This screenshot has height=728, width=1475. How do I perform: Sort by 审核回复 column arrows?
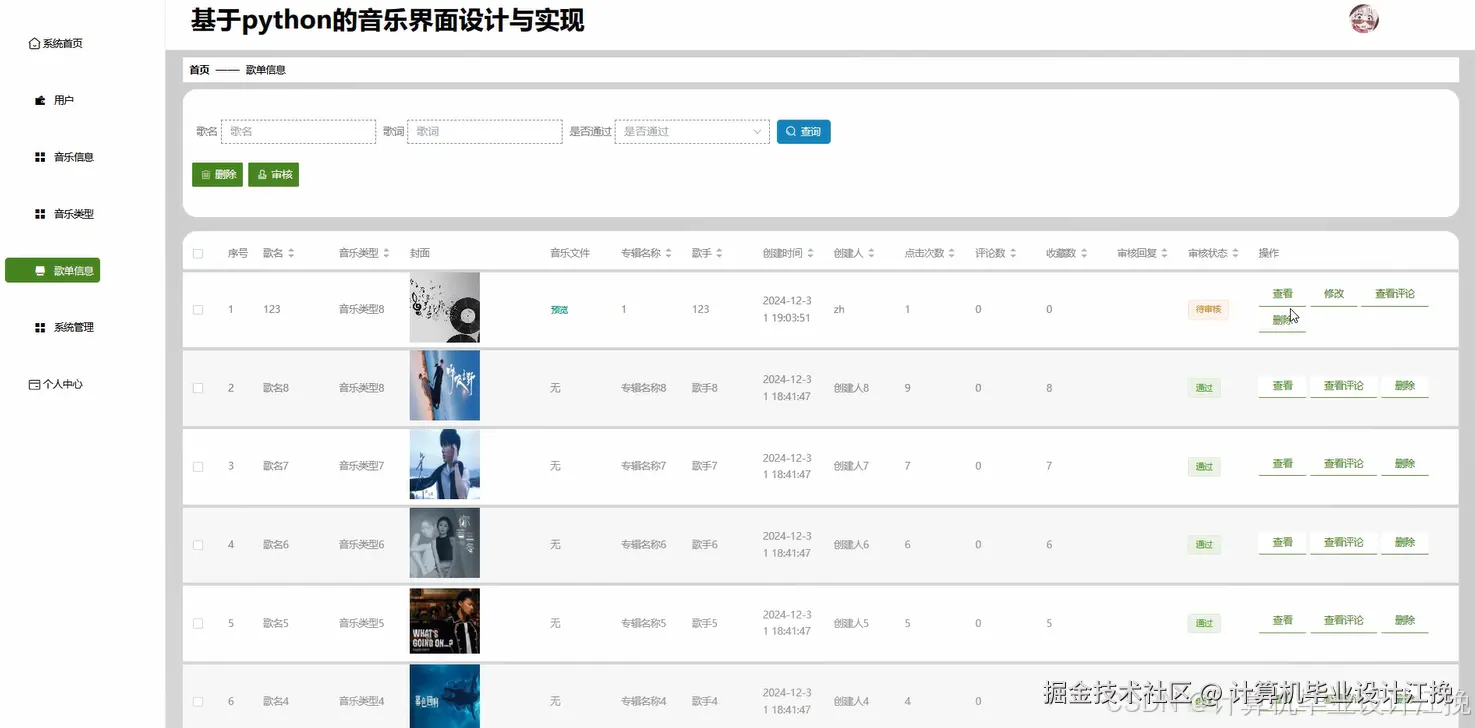coord(1166,254)
